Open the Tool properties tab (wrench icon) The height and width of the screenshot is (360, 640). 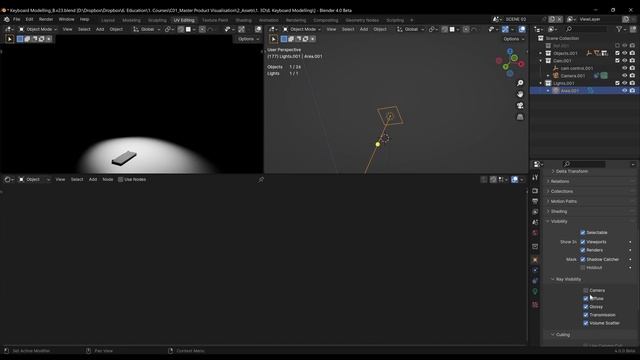[535, 178]
